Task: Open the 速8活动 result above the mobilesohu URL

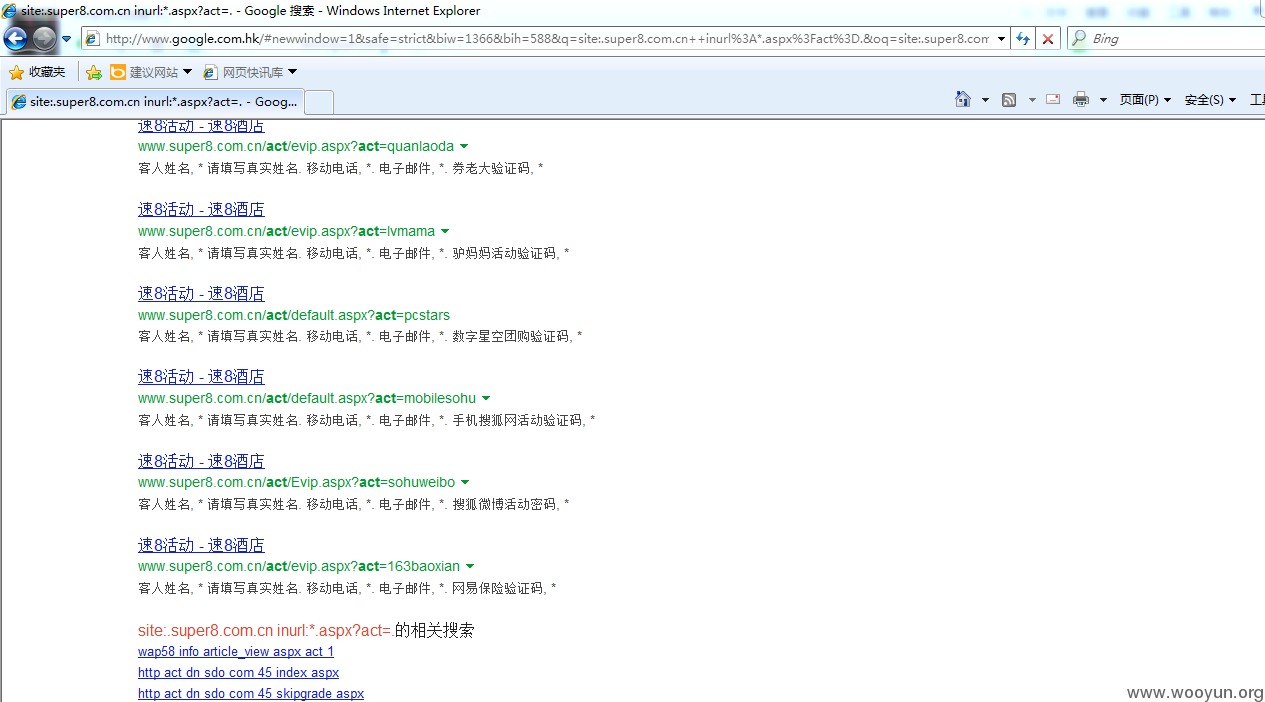Action: 201,376
